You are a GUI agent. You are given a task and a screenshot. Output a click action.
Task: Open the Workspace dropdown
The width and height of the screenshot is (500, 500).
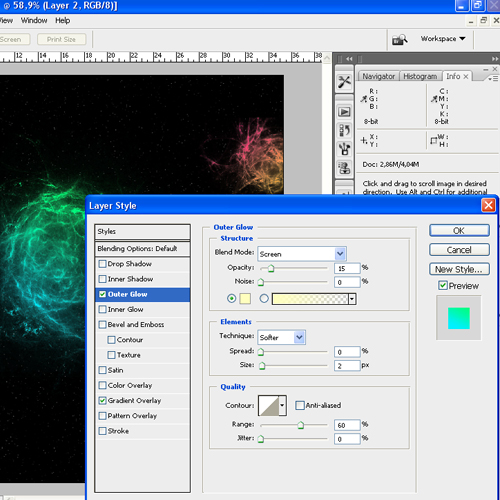[x=443, y=39]
